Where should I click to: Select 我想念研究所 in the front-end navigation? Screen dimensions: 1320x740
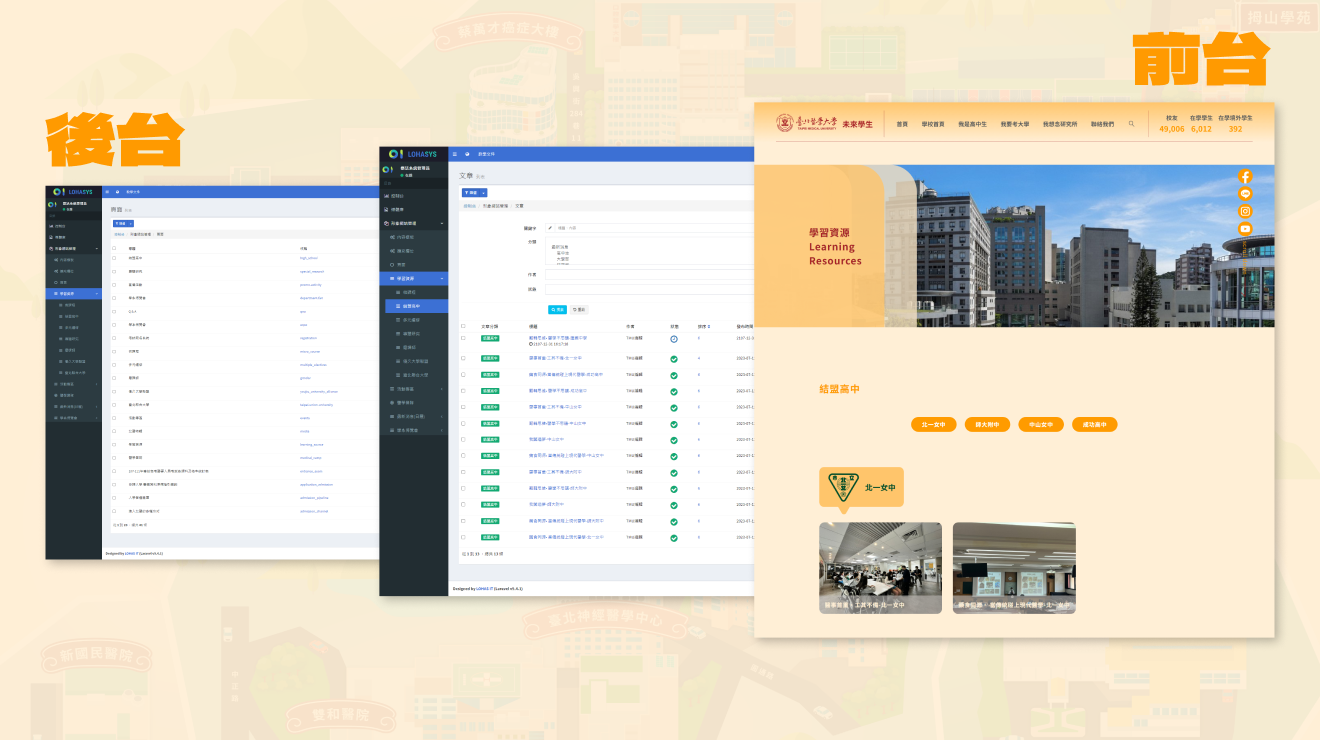click(x=1060, y=124)
